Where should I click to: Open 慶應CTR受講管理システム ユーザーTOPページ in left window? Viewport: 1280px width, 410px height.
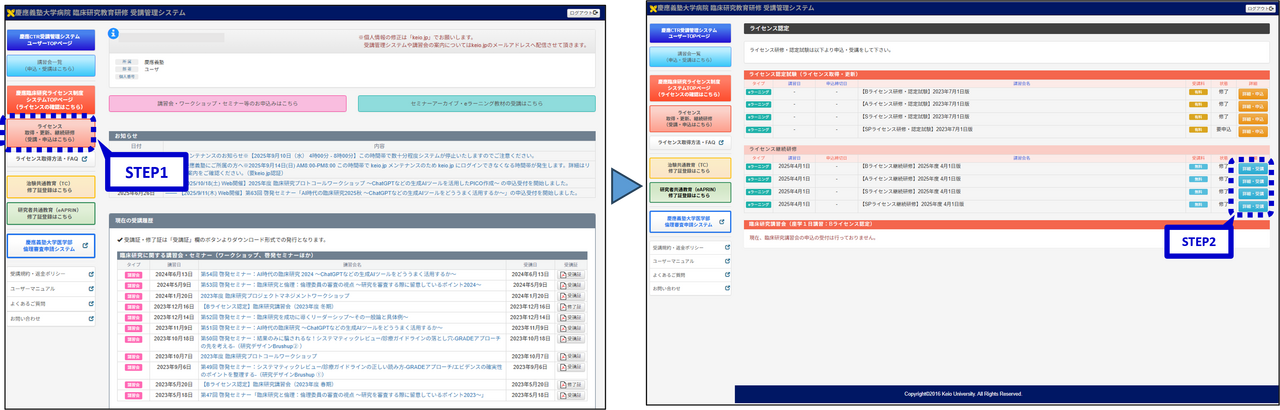(49, 39)
